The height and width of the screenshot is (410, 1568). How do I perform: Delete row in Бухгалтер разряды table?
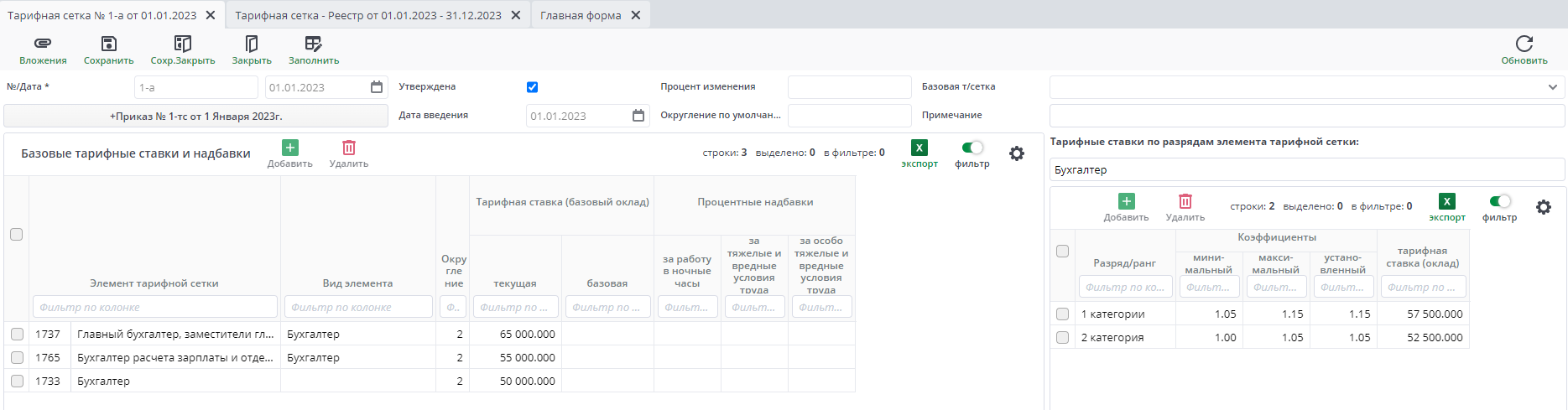1185,201
